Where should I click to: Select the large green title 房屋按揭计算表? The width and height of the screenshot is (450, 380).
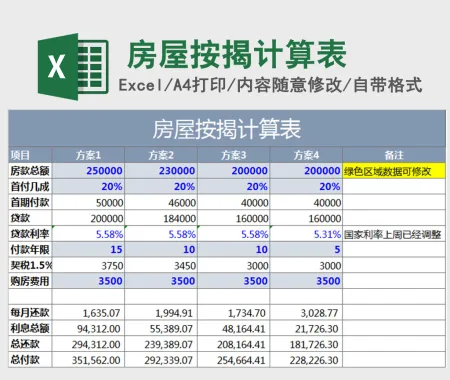[237, 55]
